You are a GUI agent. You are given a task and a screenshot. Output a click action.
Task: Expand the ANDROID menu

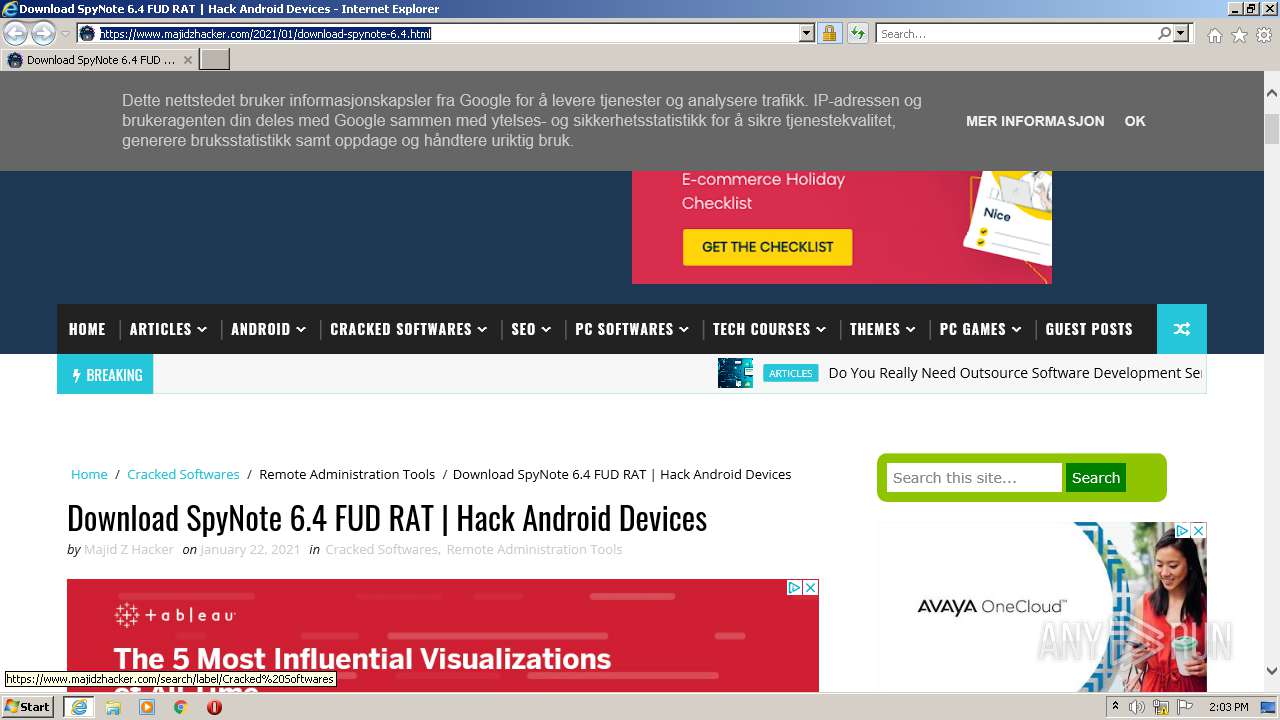pyautogui.click(x=268, y=329)
